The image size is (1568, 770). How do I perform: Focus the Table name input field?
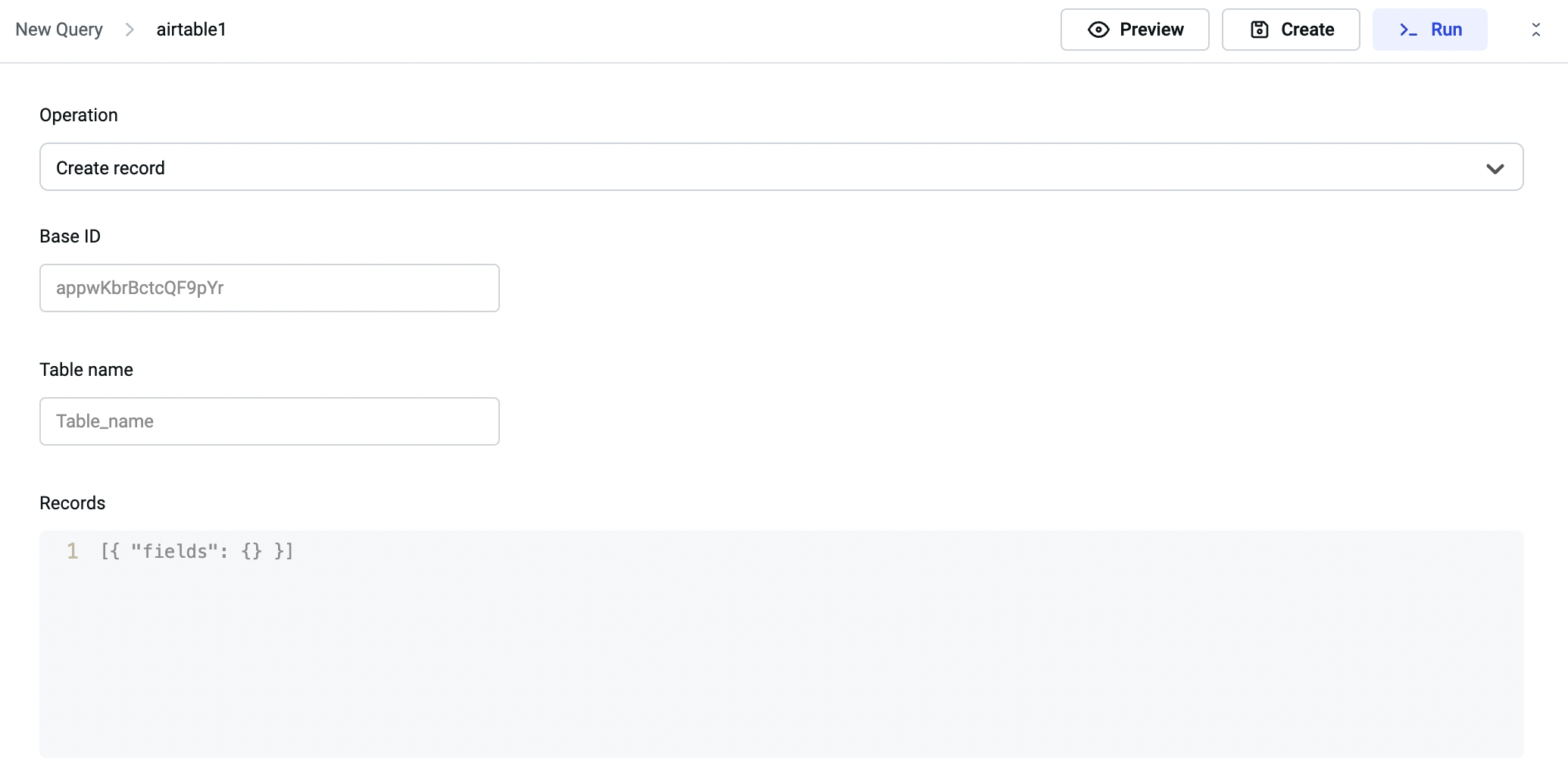[x=269, y=421]
